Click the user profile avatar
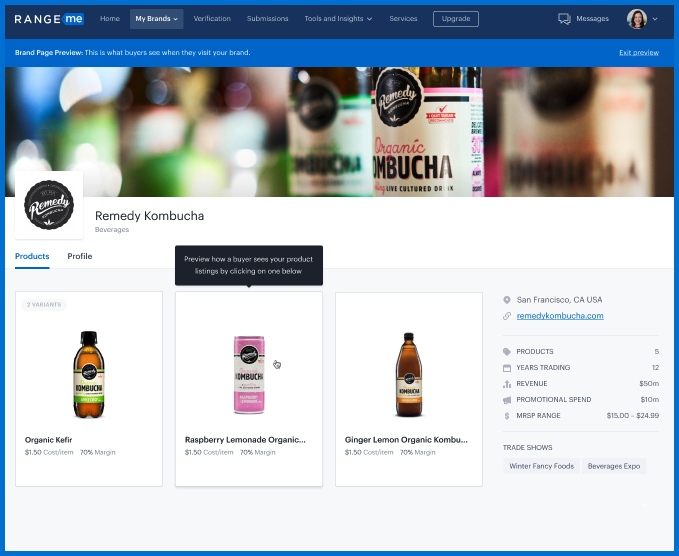This screenshot has width=679, height=556. tap(637, 19)
